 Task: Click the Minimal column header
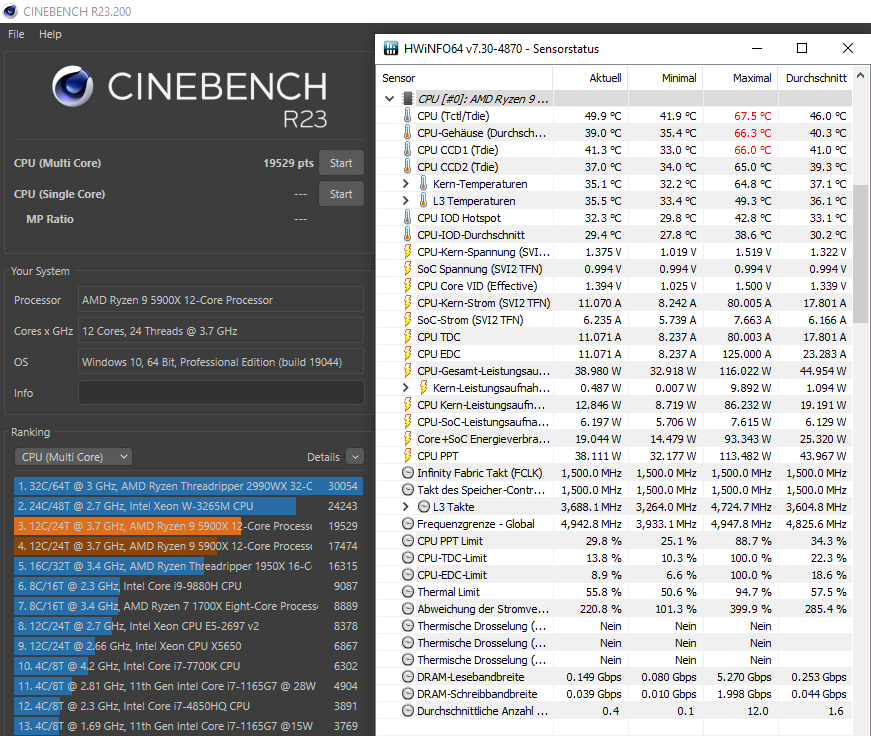tap(665, 78)
